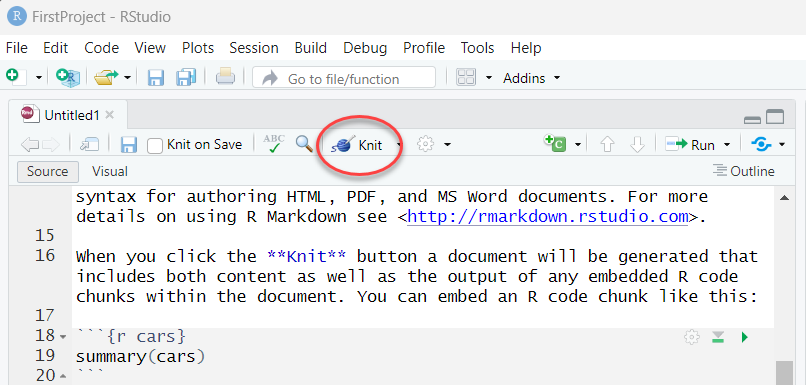Follow the rmarkdown.rstudio.com link
Screen dimensions: 806x385
coord(547,216)
